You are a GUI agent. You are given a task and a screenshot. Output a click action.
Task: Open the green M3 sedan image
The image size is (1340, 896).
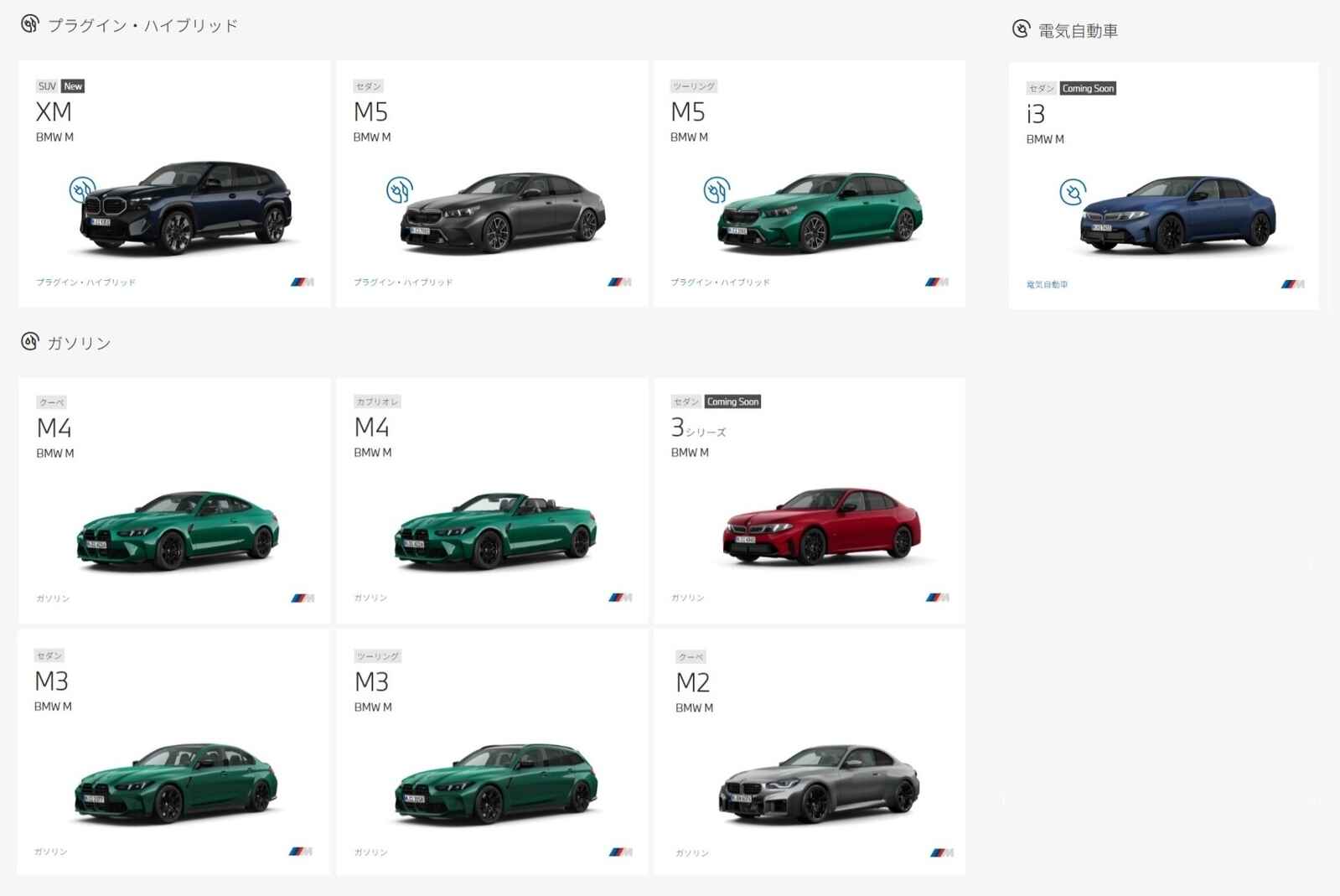point(176,782)
